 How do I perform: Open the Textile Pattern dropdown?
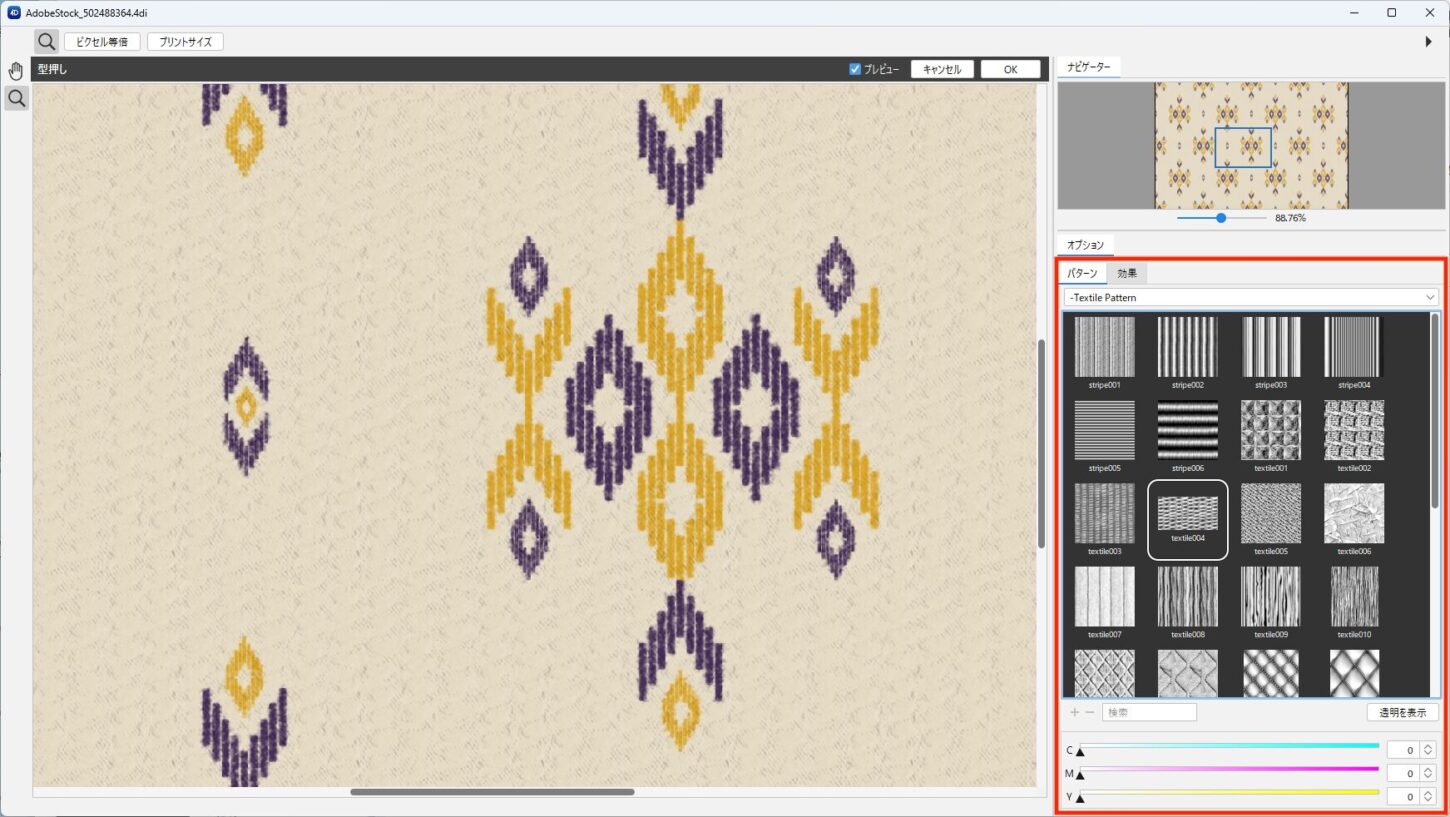point(1250,298)
